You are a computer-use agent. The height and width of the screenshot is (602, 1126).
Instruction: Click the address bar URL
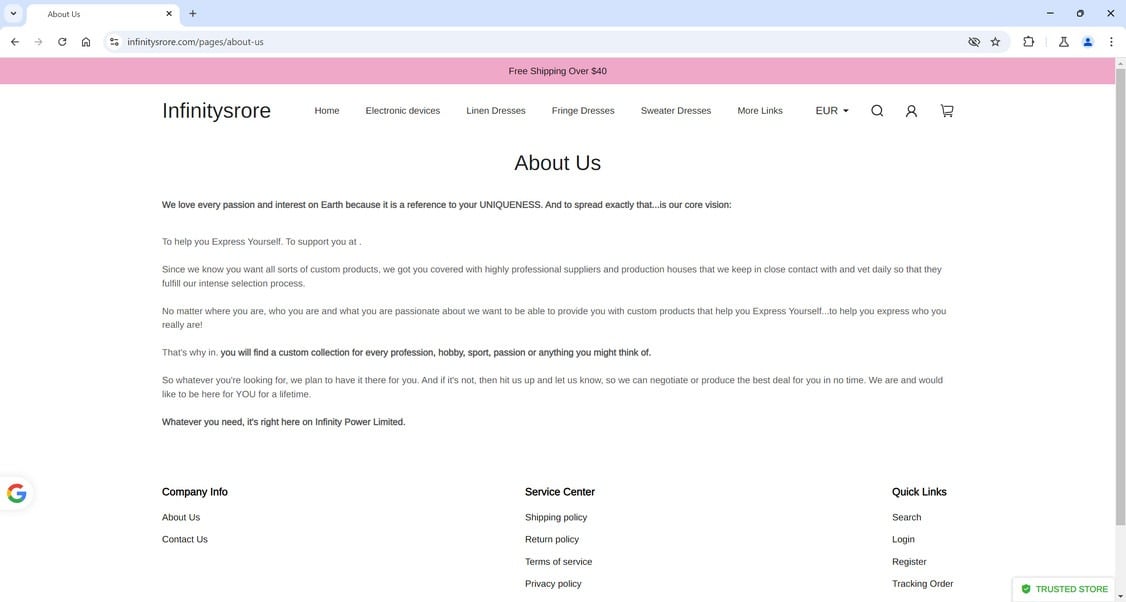coord(195,42)
